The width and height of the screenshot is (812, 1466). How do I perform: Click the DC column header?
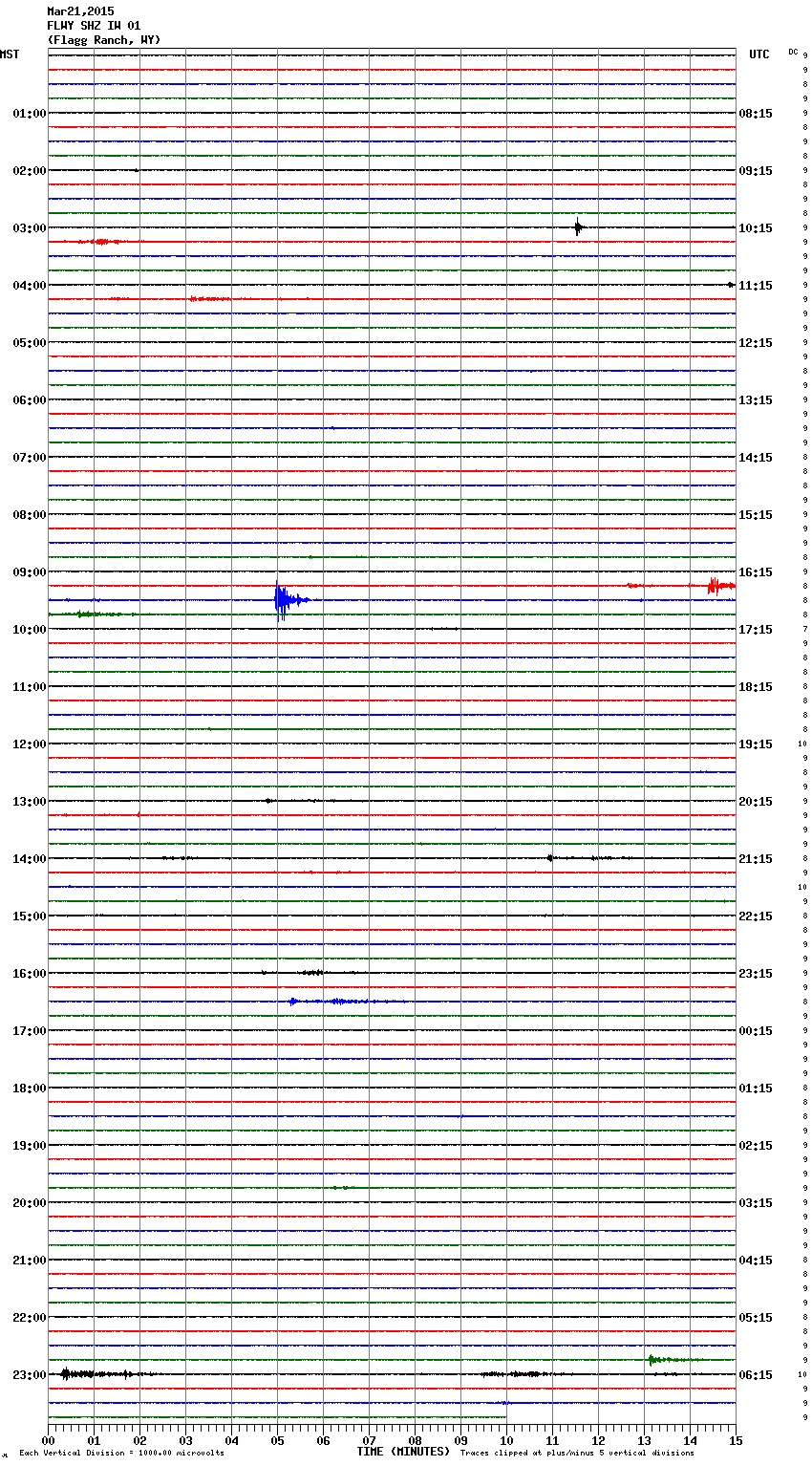(x=793, y=52)
